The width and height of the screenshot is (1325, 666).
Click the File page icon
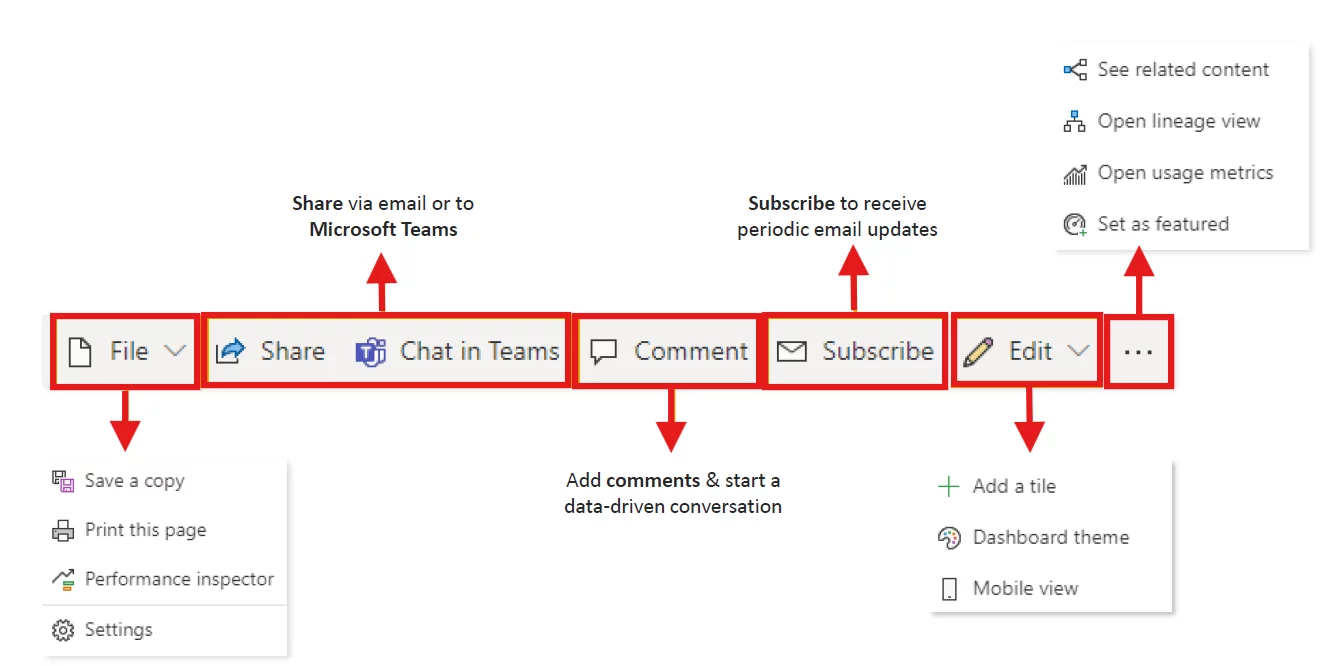coord(80,351)
